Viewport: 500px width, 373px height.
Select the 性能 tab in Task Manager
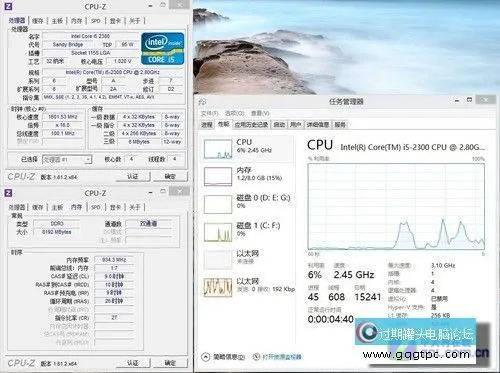point(223,124)
